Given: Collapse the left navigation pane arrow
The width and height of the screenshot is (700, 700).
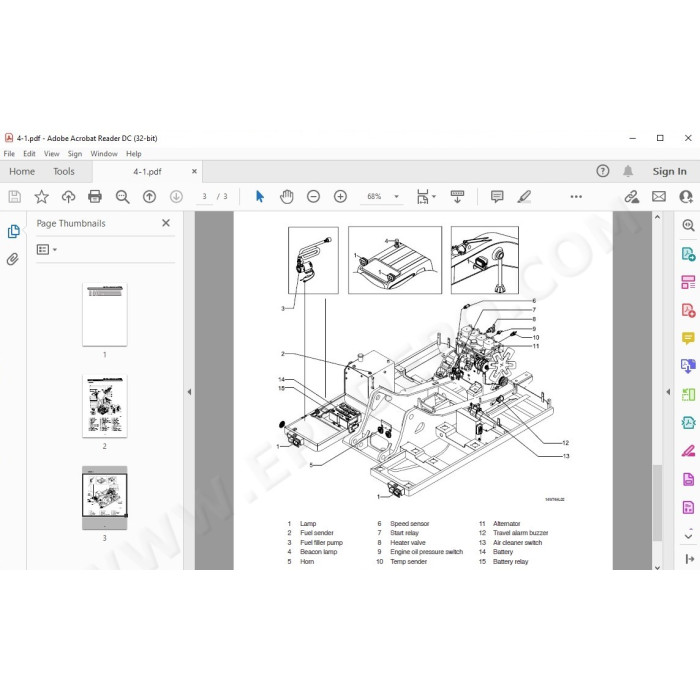Looking at the screenshot, I should tap(189, 392).
